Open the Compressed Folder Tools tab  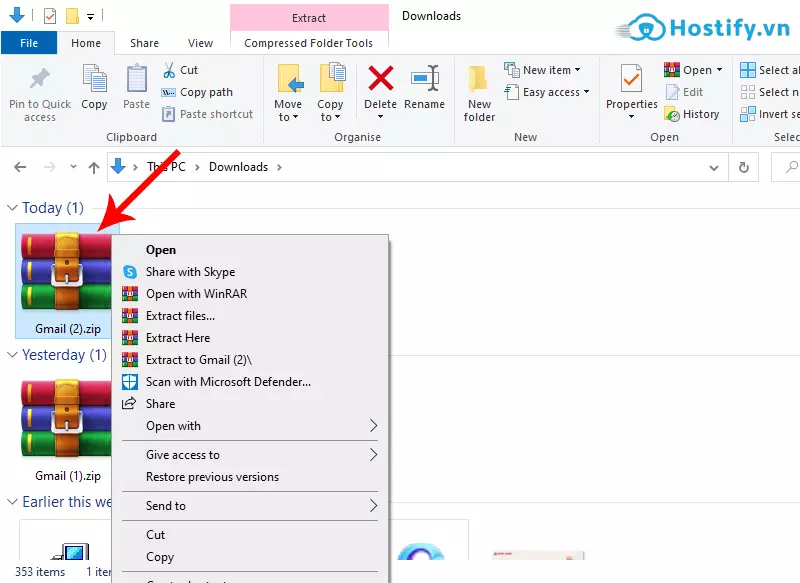tap(309, 43)
